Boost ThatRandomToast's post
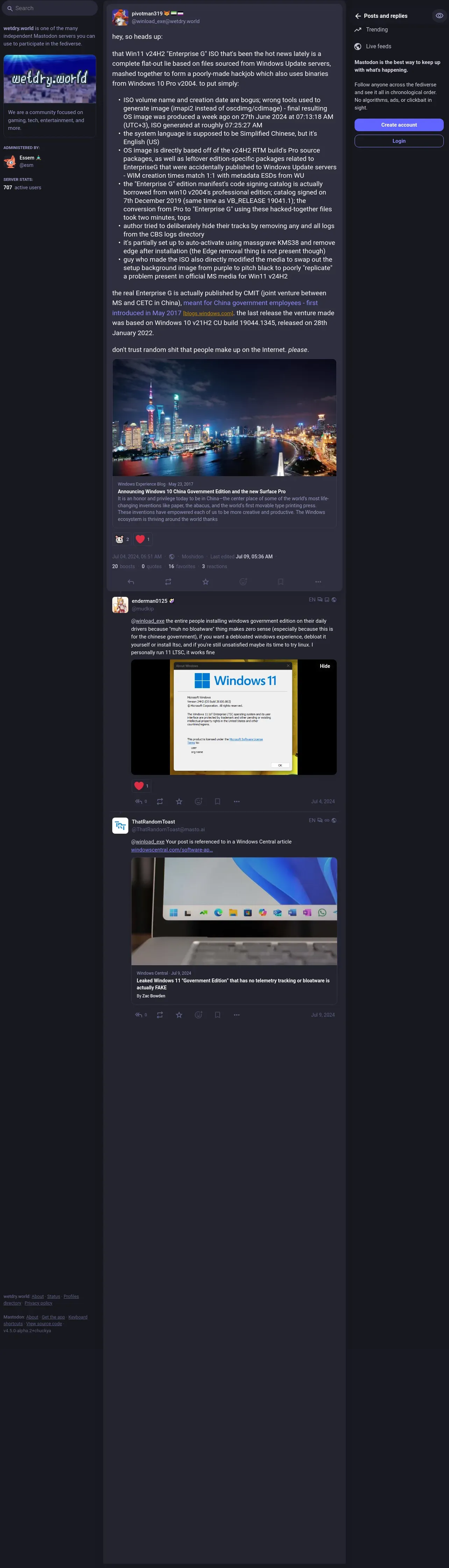Image resolution: width=449 pixels, height=1568 pixels. point(160,1015)
